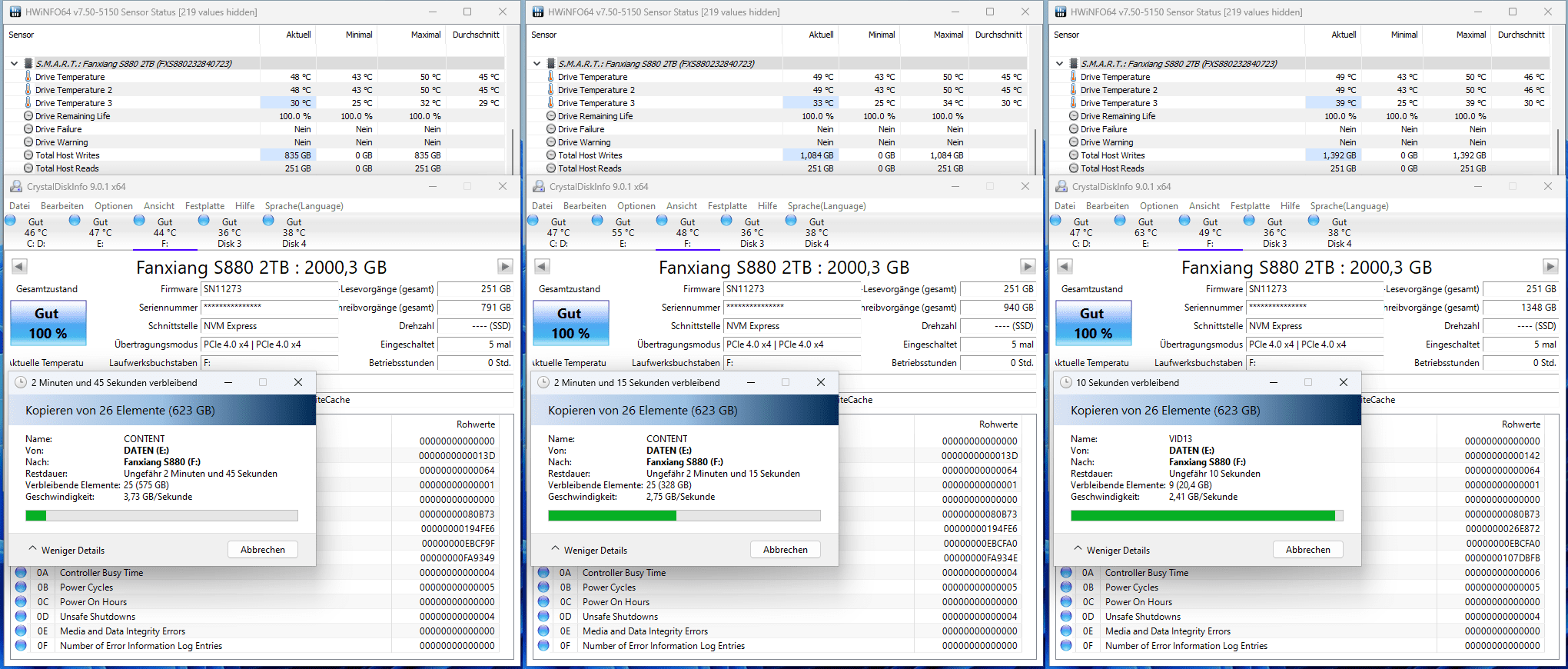Click progress bar in 25 (328 GB) remaining dialog

684,516
